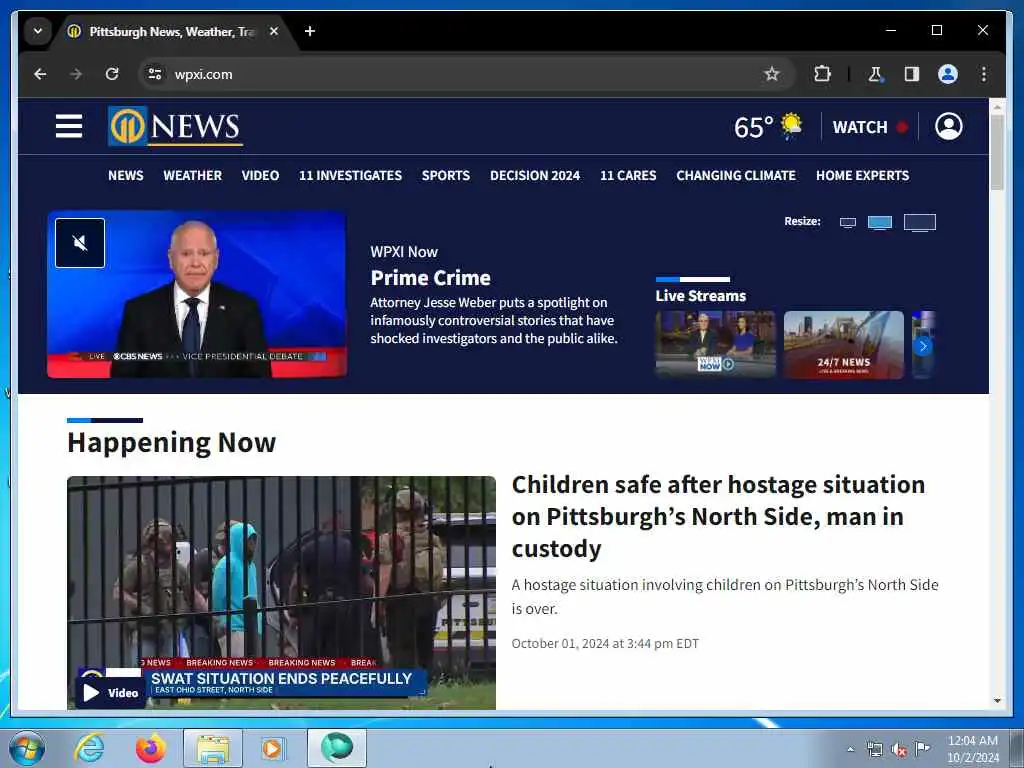Image resolution: width=1024 pixels, height=768 pixels.
Task: Open Windows Explorer from the taskbar
Action: click(x=213, y=748)
